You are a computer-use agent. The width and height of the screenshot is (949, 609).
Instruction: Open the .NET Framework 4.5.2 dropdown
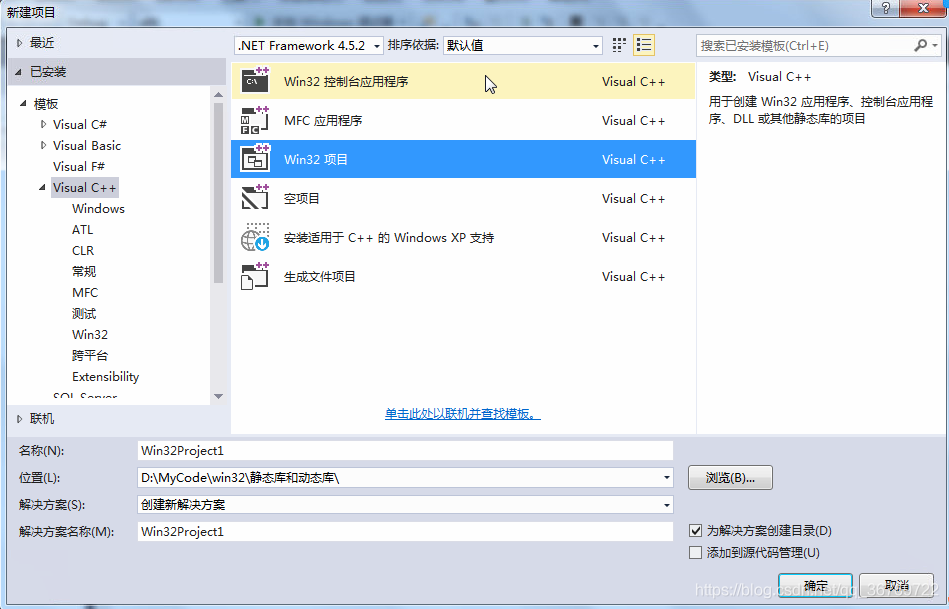[309, 45]
